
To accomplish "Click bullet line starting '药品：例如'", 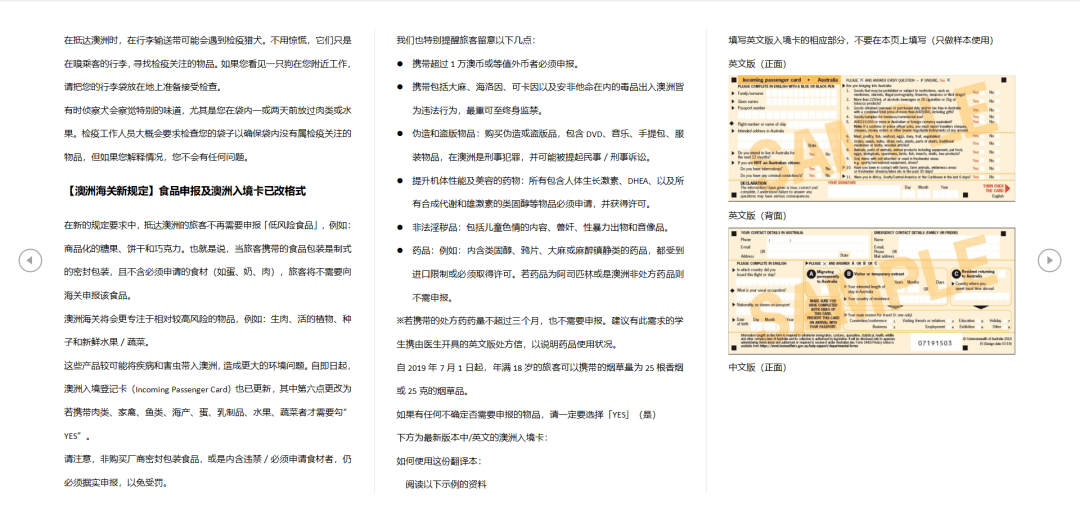I will (548, 251).
